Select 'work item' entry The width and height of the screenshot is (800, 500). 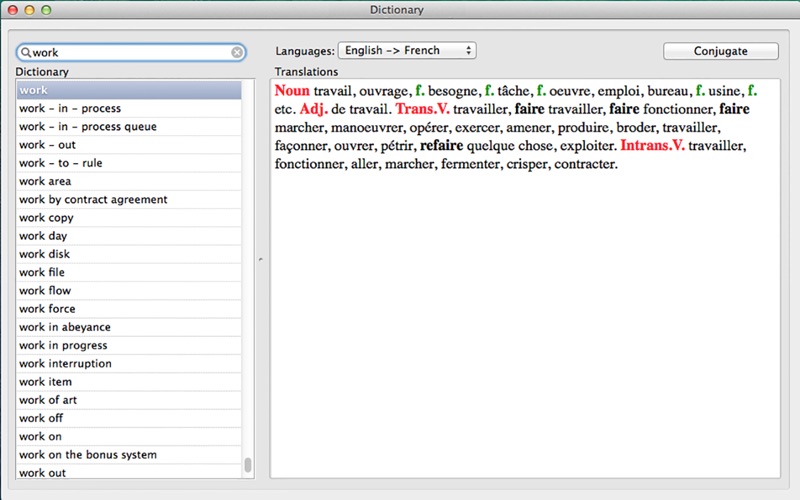pyautogui.click(x=129, y=382)
